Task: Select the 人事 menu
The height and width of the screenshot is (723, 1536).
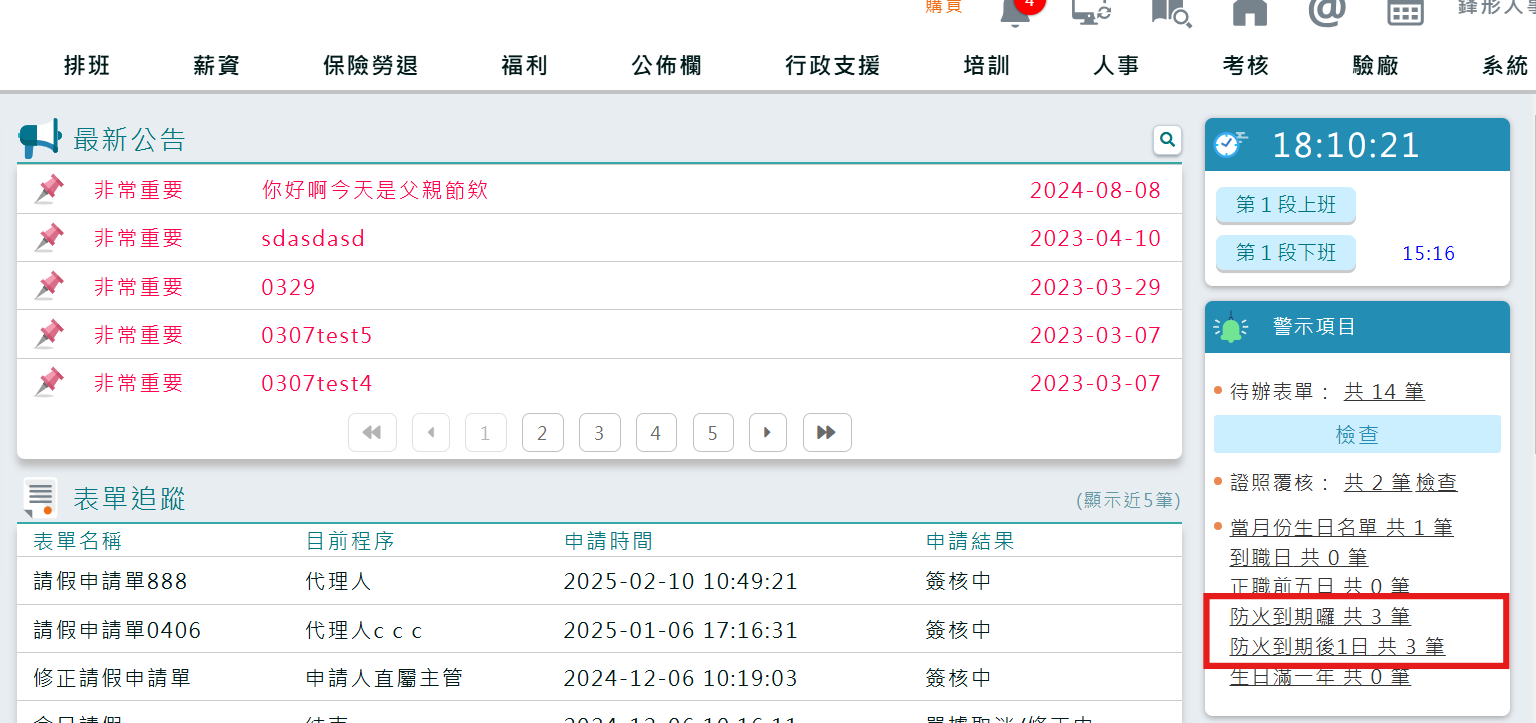Action: click(1115, 65)
